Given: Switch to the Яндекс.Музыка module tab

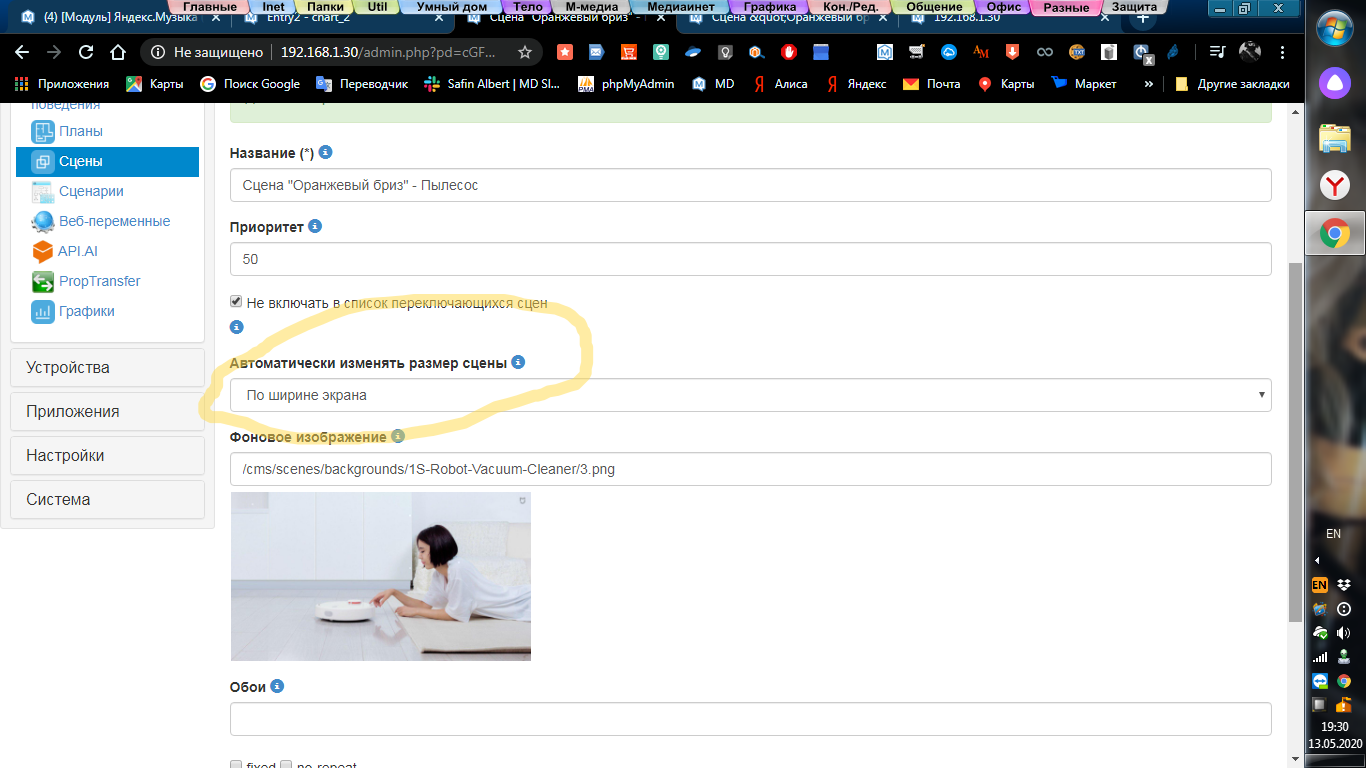Looking at the screenshot, I should [120, 18].
